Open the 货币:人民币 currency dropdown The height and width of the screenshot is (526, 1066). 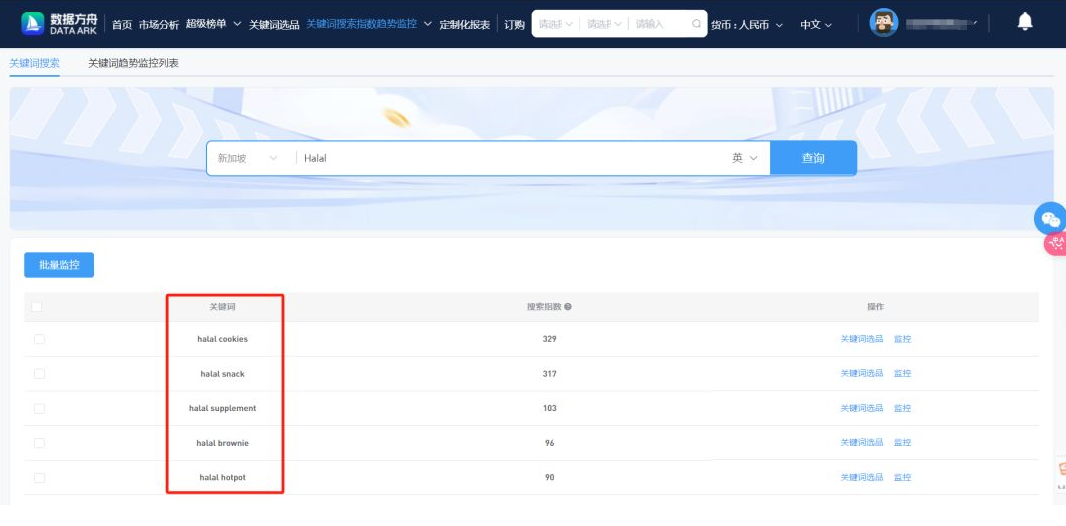pyautogui.click(x=747, y=24)
